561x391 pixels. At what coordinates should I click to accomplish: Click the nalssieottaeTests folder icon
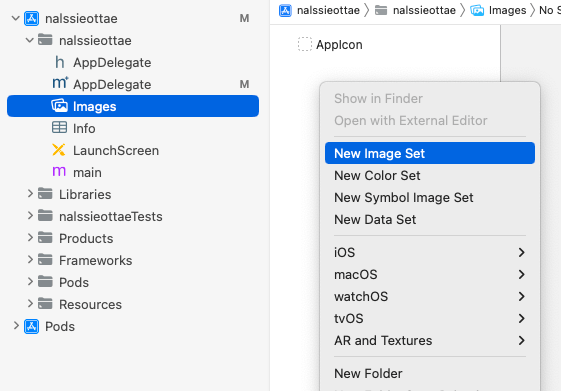(x=45, y=216)
